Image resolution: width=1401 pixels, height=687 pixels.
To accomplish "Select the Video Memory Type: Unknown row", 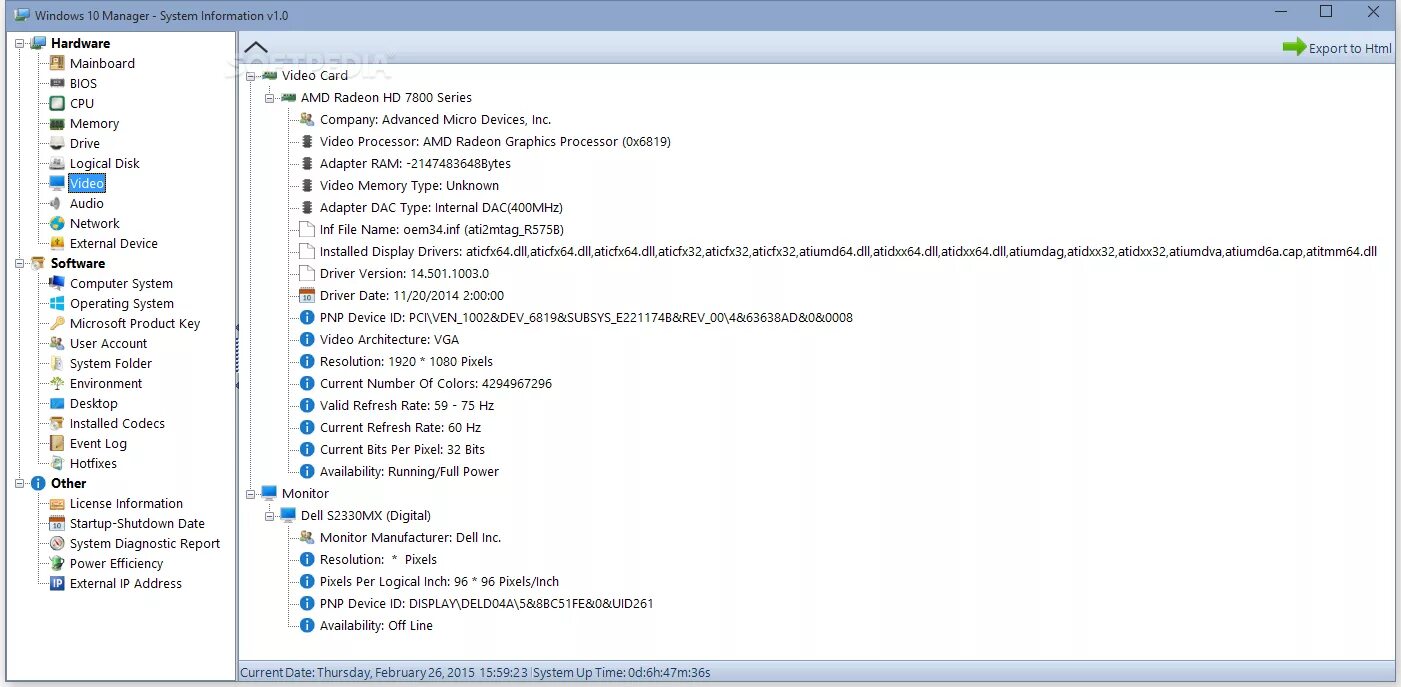I will click(409, 185).
